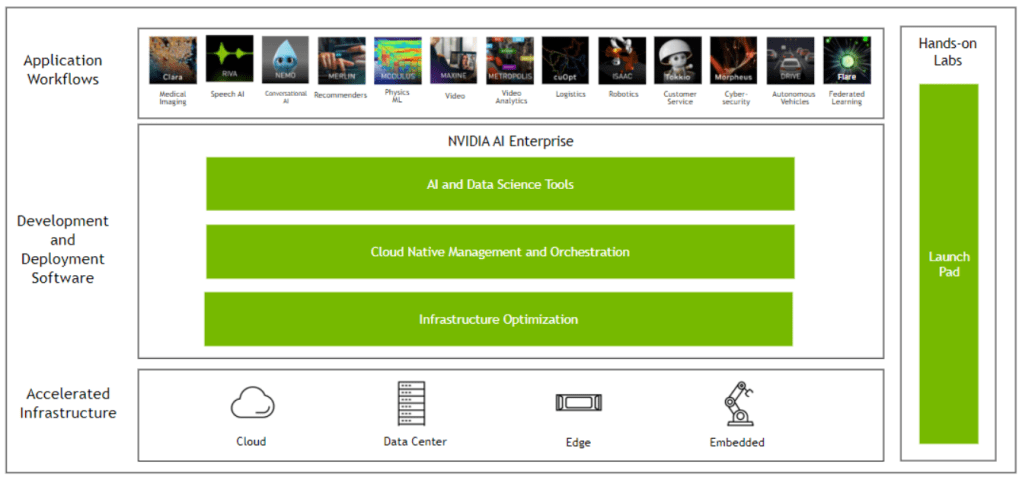1022x480 pixels.
Task: Click the AI and Data Science Tools bar
Action: tap(500, 184)
